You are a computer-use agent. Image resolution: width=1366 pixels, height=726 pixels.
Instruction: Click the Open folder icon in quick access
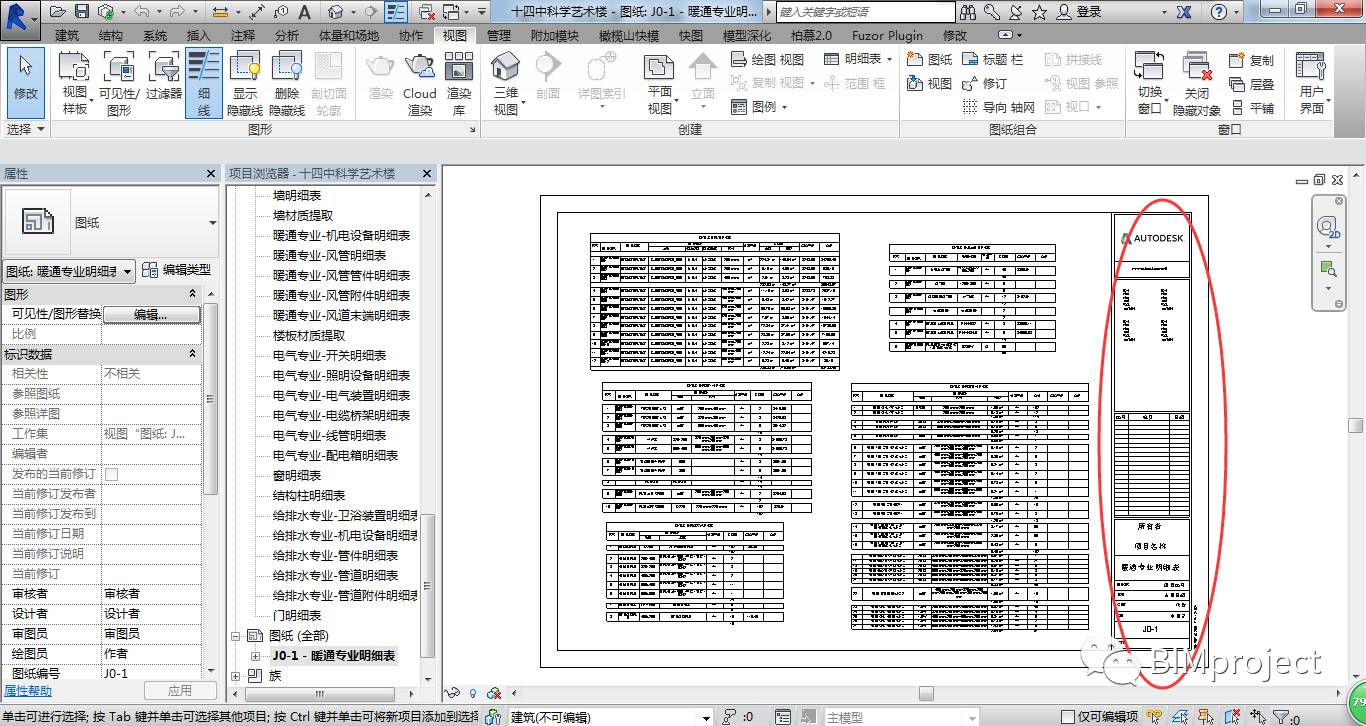pyautogui.click(x=57, y=12)
